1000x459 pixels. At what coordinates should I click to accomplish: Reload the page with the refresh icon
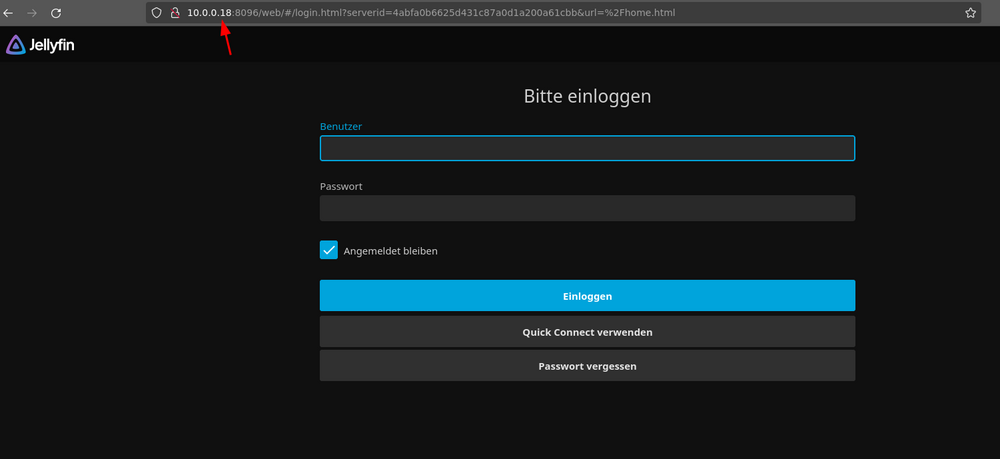point(56,13)
